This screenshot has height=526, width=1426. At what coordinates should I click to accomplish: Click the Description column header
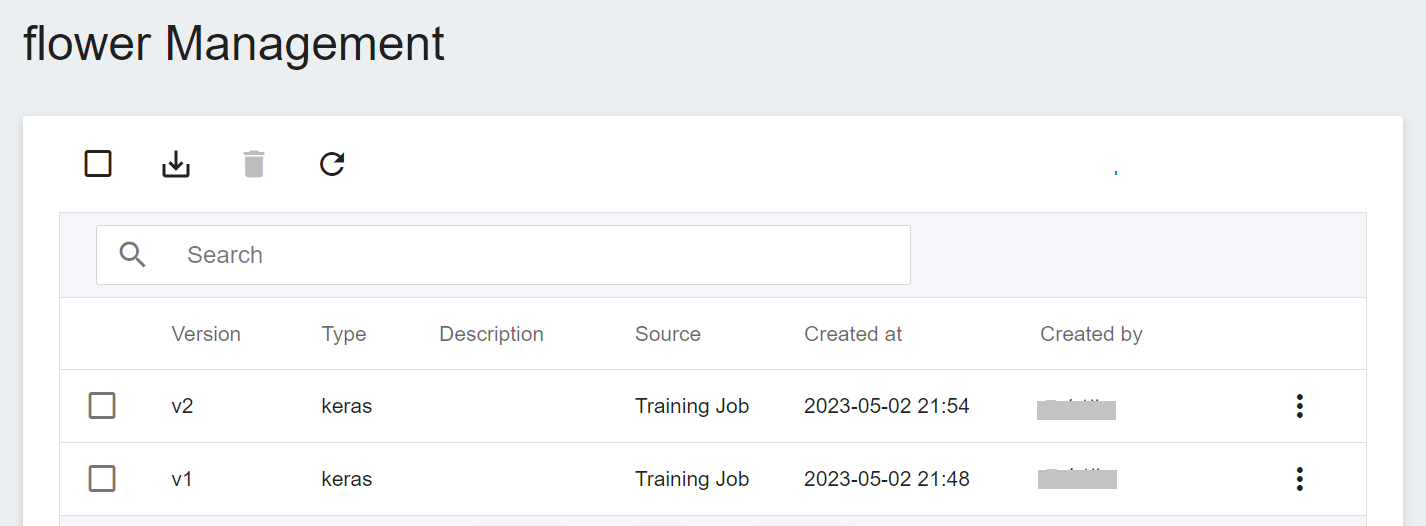(x=491, y=334)
